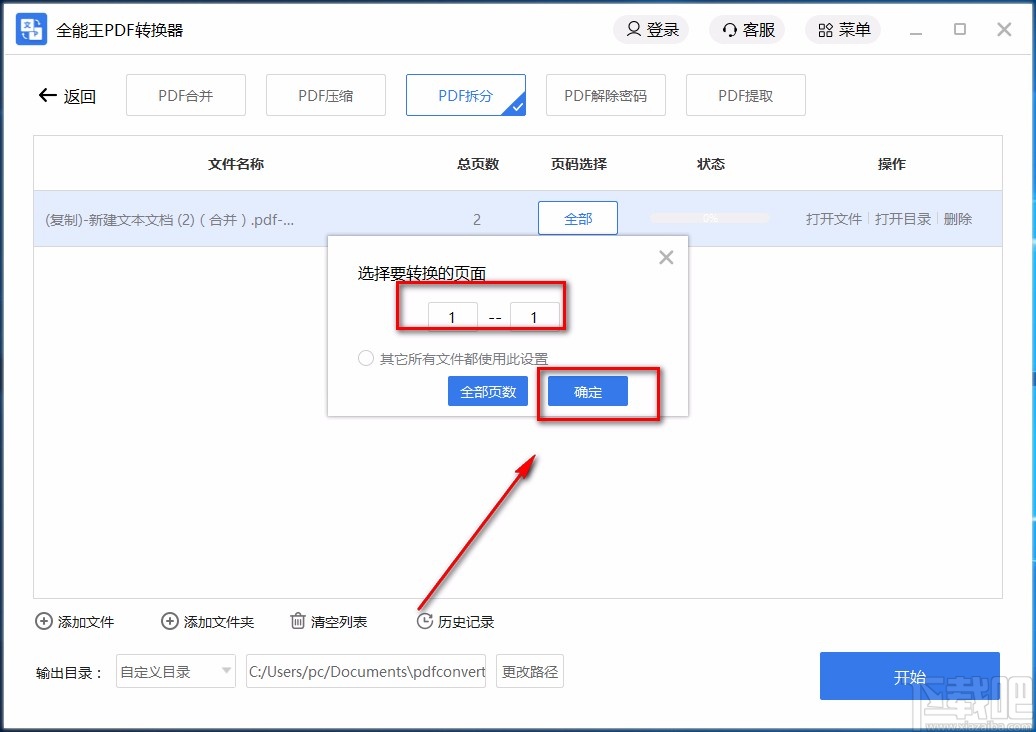Click the progress bar in 状态 column
The height and width of the screenshot is (732, 1036).
click(x=710, y=218)
